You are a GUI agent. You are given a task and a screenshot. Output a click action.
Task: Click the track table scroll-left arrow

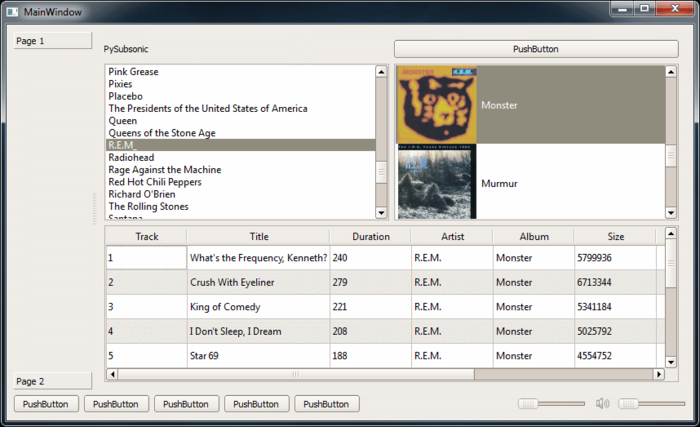(x=112, y=374)
